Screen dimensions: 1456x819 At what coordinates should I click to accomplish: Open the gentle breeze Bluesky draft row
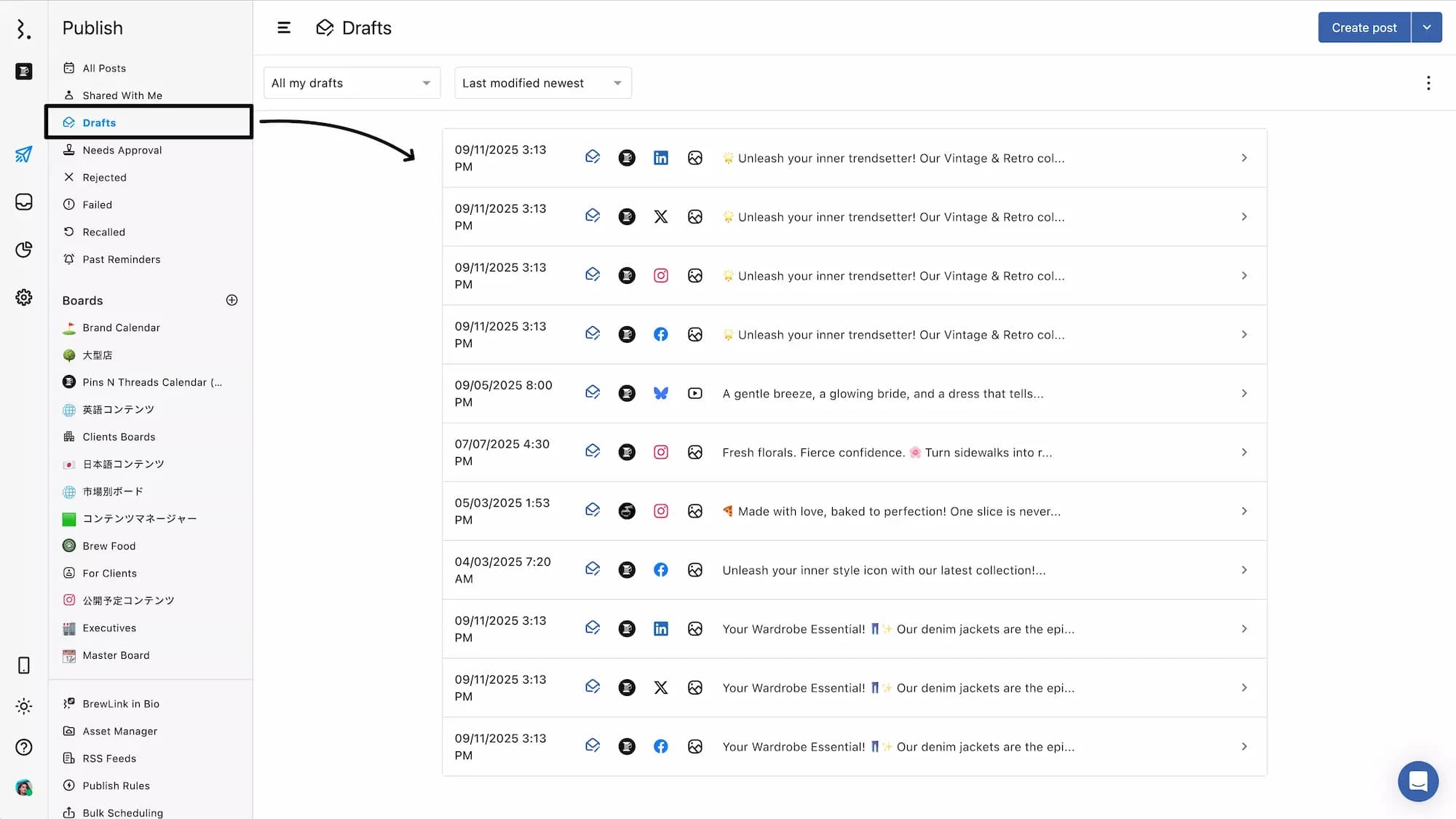882,394
